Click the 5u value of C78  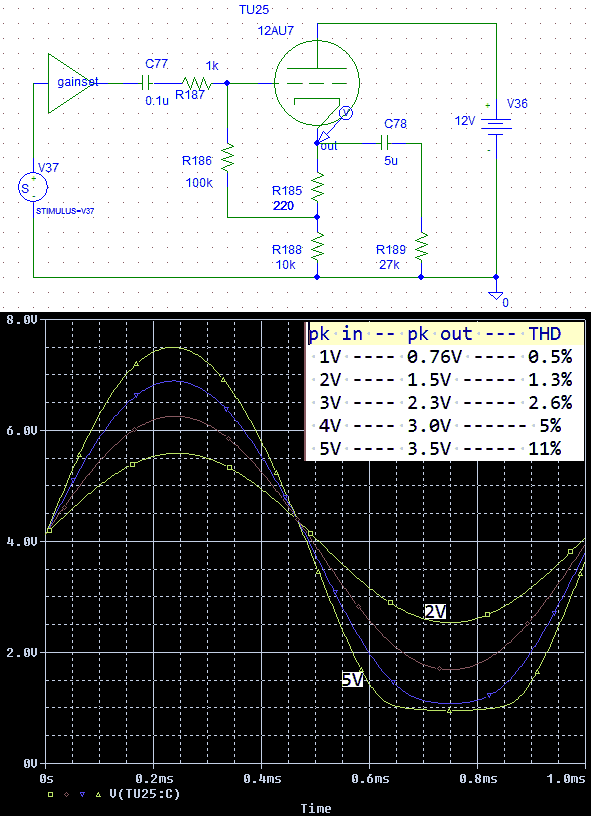click(391, 161)
